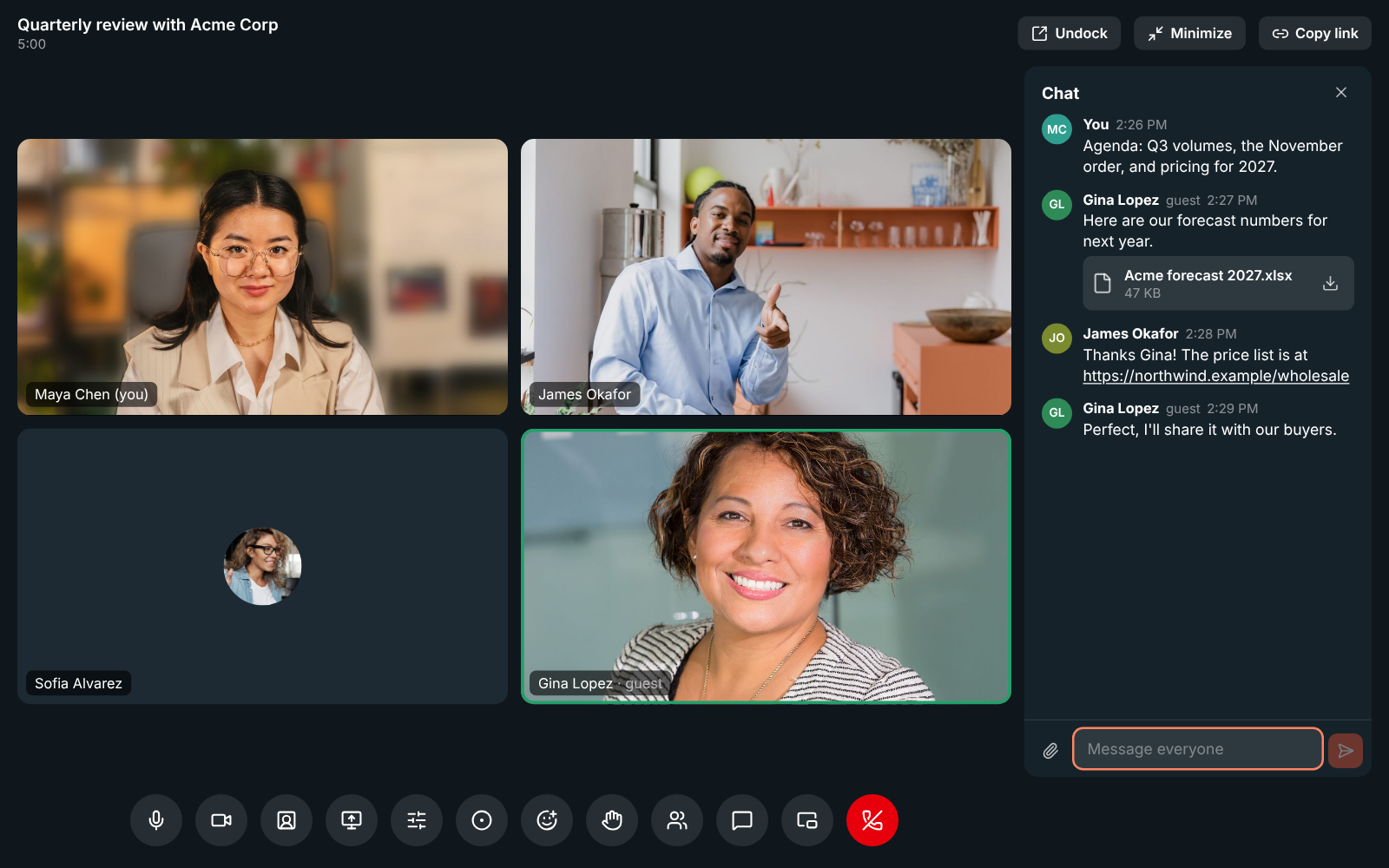Raise your hand
Image resolution: width=1389 pixels, height=868 pixels.
[x=612, y=820]
